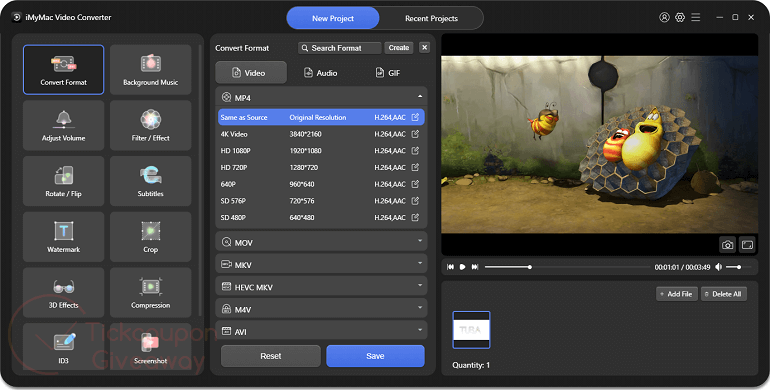Select the HD 1080P 1920*1080 row
The image size is (770, 390).
point(321,151)
